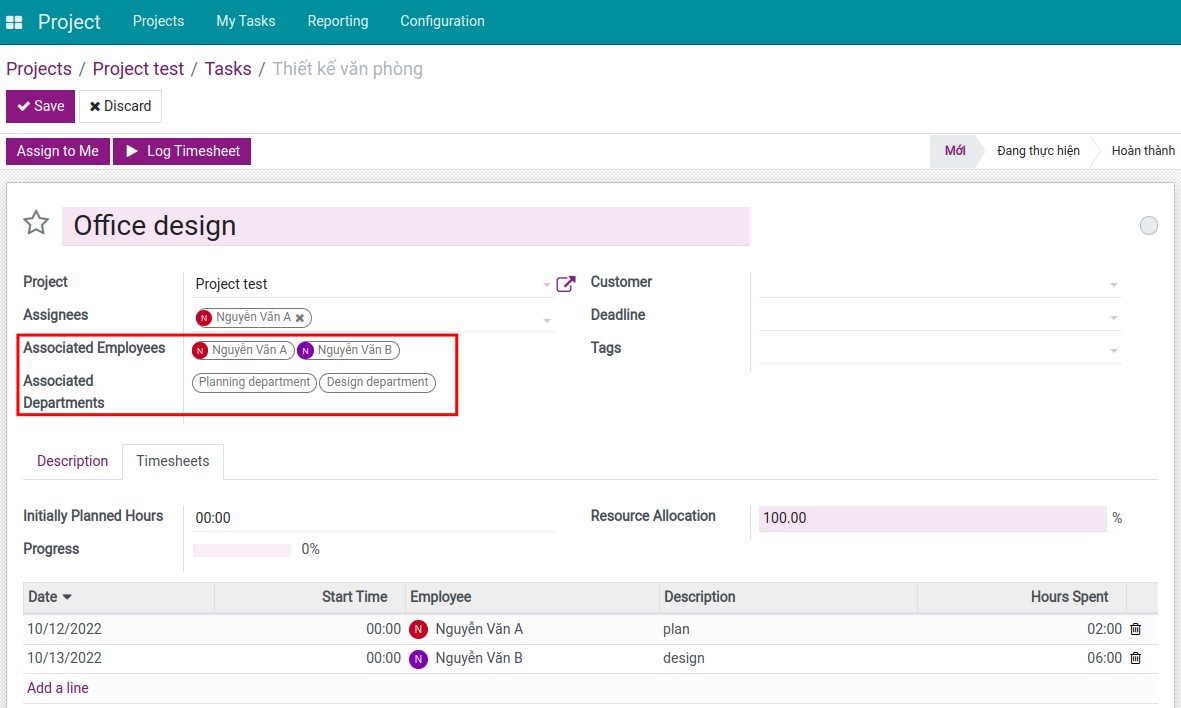Star the Office design task as favorite
1181x708 pixels.
(36, 223)
